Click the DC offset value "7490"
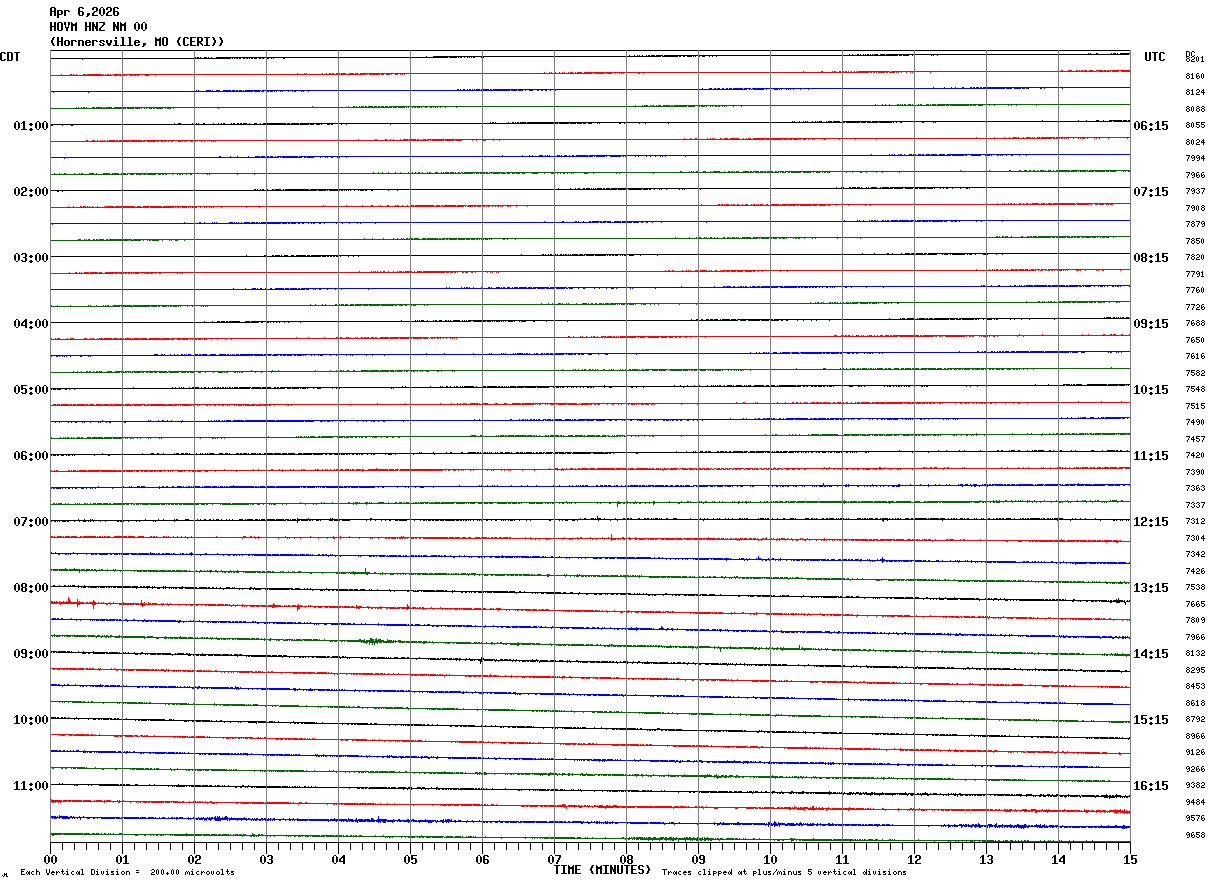The width and height of the screenshot is (1210, 886). coord(1195,423)
